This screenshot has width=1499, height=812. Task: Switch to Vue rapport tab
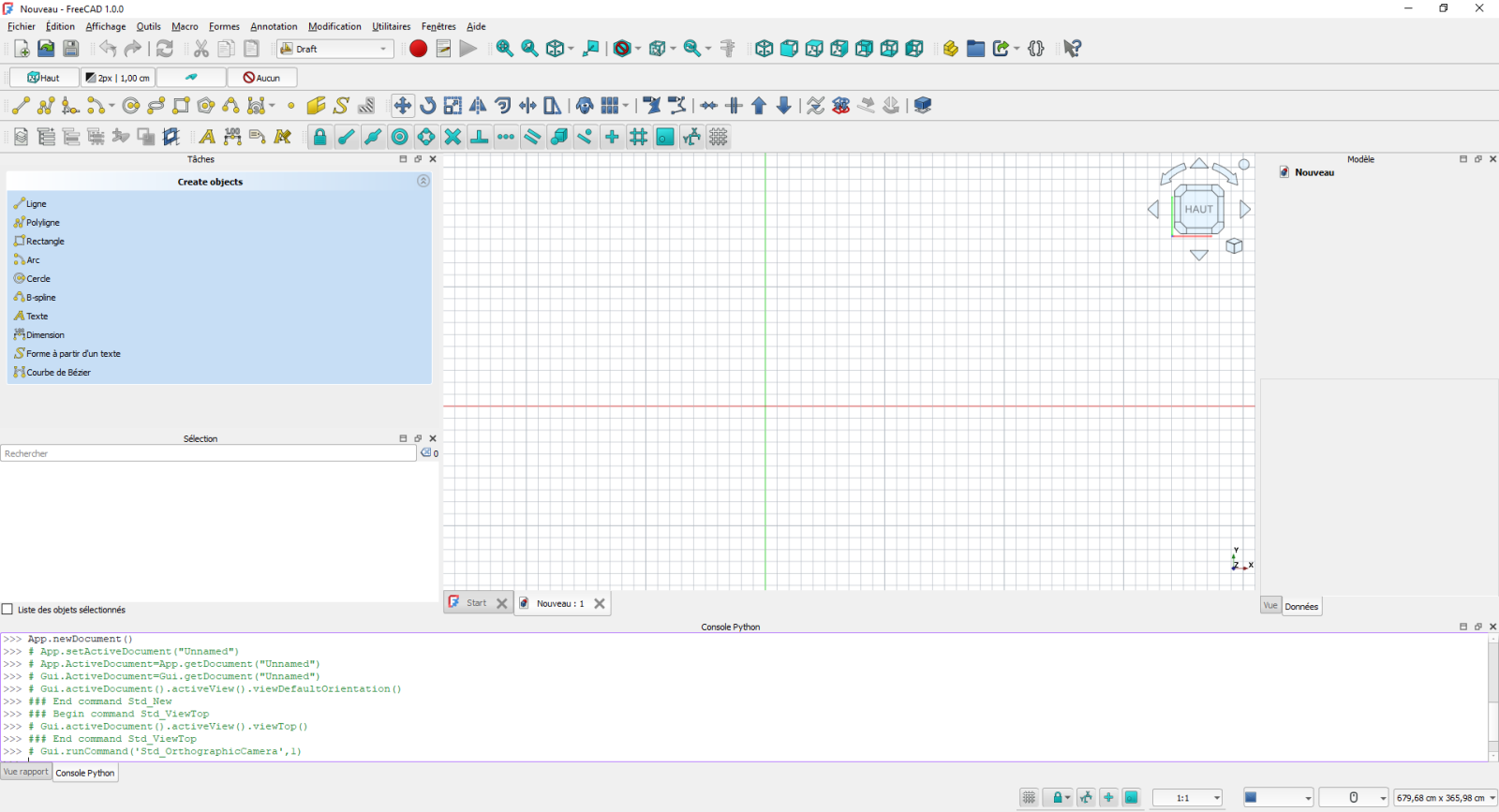[x=25, y=772]
